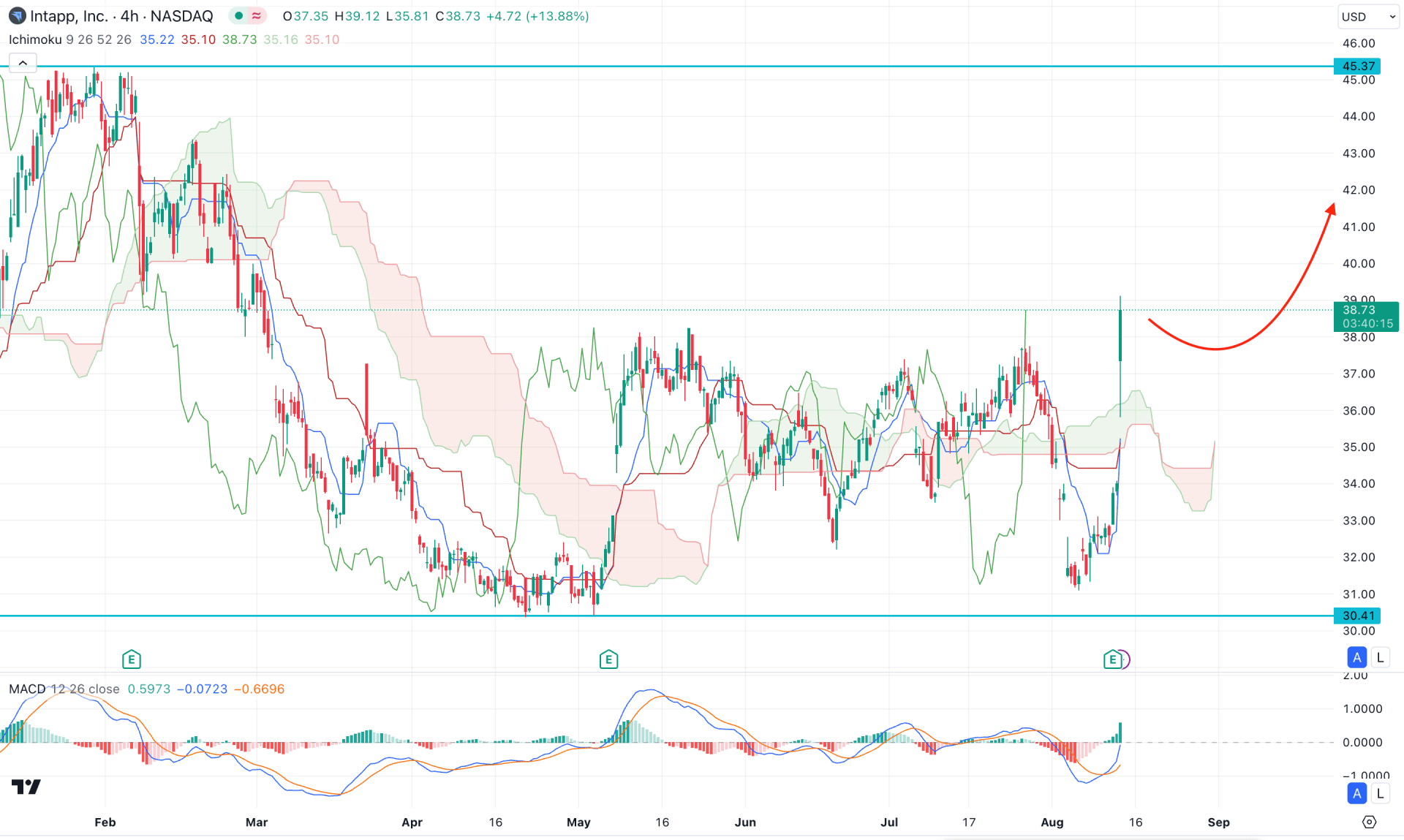Select the Ichimoku indicator legend label
Viewport: 1404px width, 840px height.
coord(35,39)
